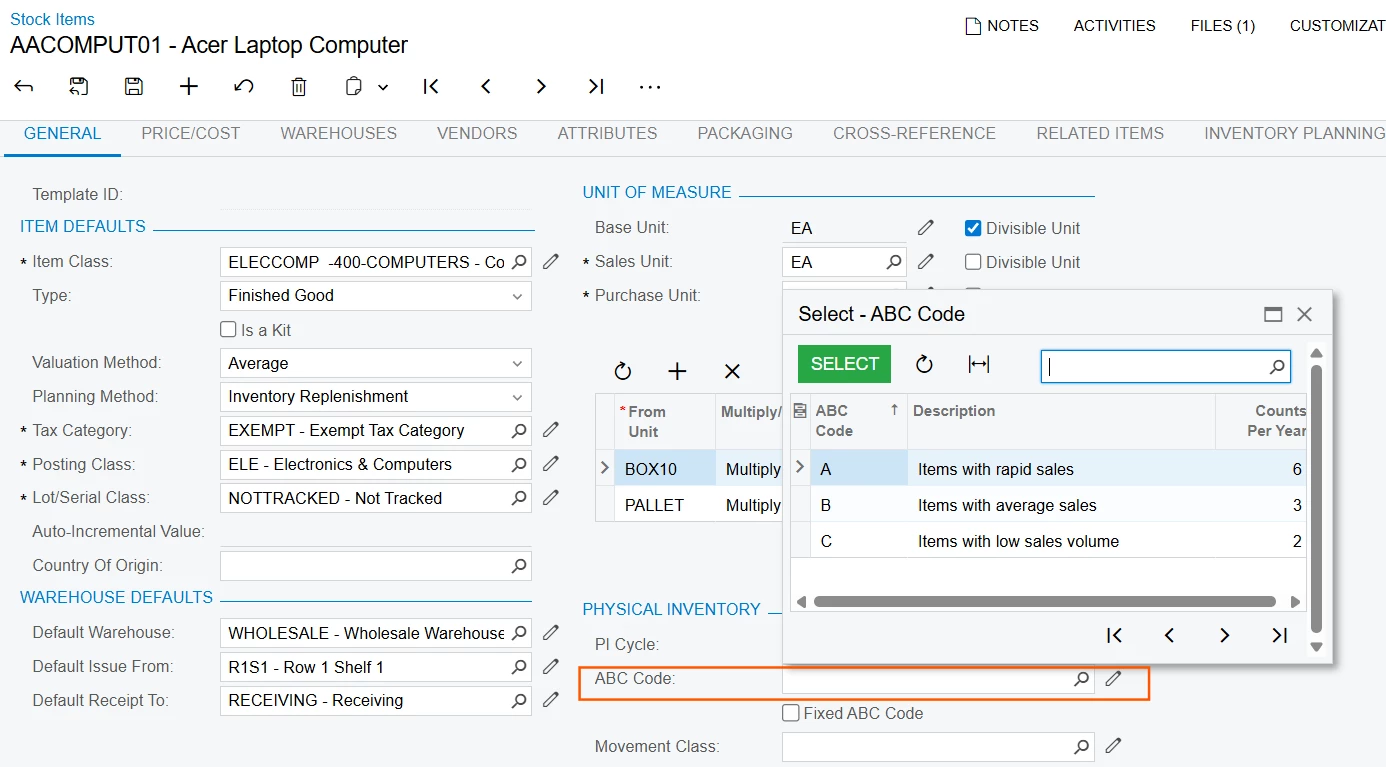This screenshot has width=1386, height=767.
Task: Undo changes with the cancel icon
Action: coord(244,87)
